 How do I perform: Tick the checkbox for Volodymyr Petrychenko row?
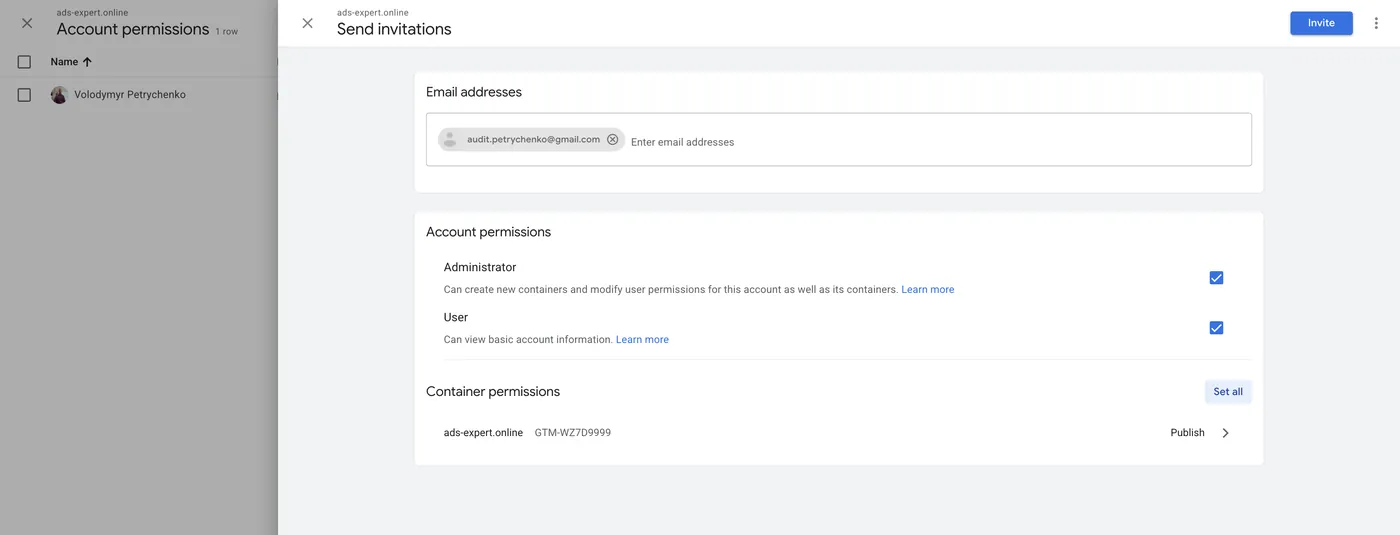click(x=25, y=95)
